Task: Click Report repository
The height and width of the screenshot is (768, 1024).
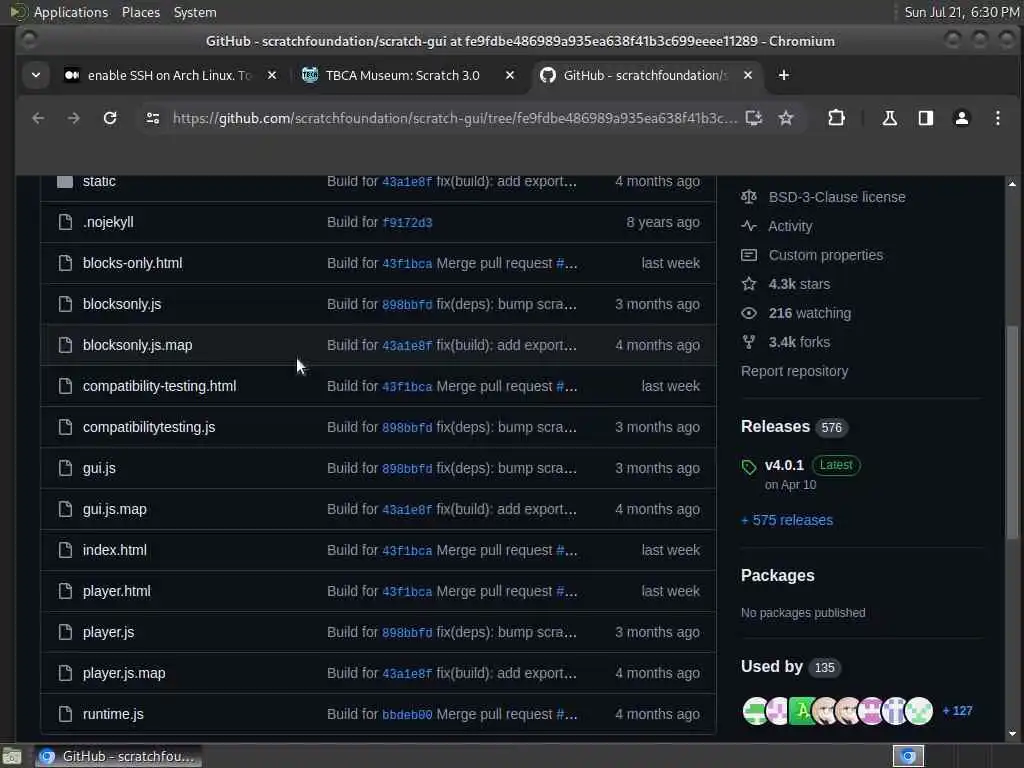Action: [794, 372]
